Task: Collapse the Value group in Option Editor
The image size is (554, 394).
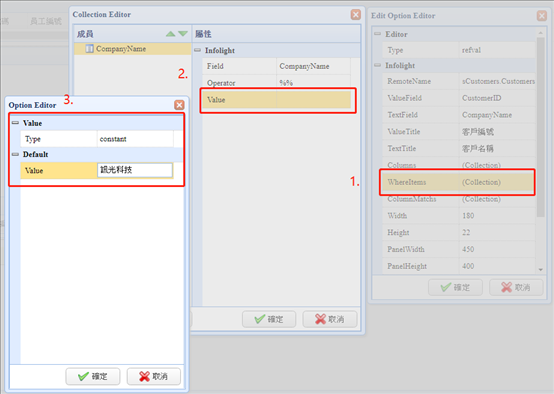Action: tap(15, 123)
